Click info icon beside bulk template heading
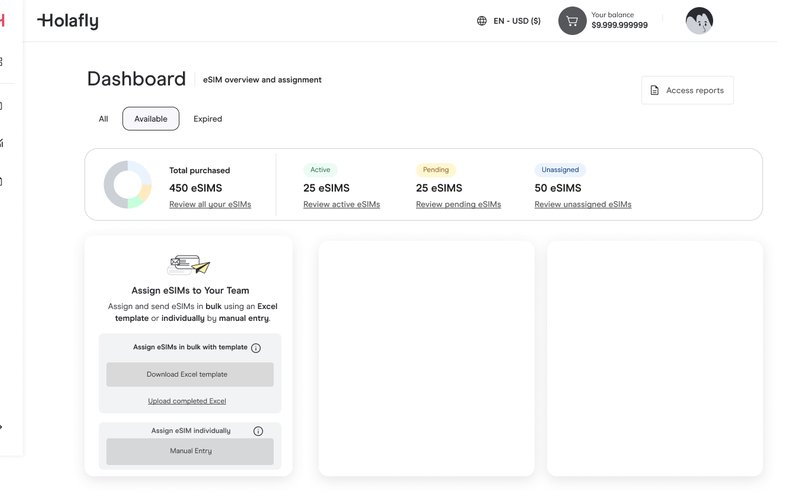 [x=256, y=348]
